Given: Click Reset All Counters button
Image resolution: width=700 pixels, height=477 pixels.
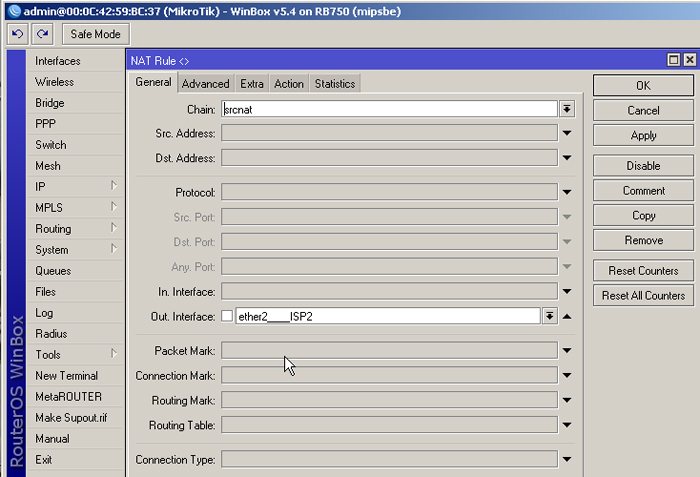Looking at the screenshot, I should click(643, 296).
